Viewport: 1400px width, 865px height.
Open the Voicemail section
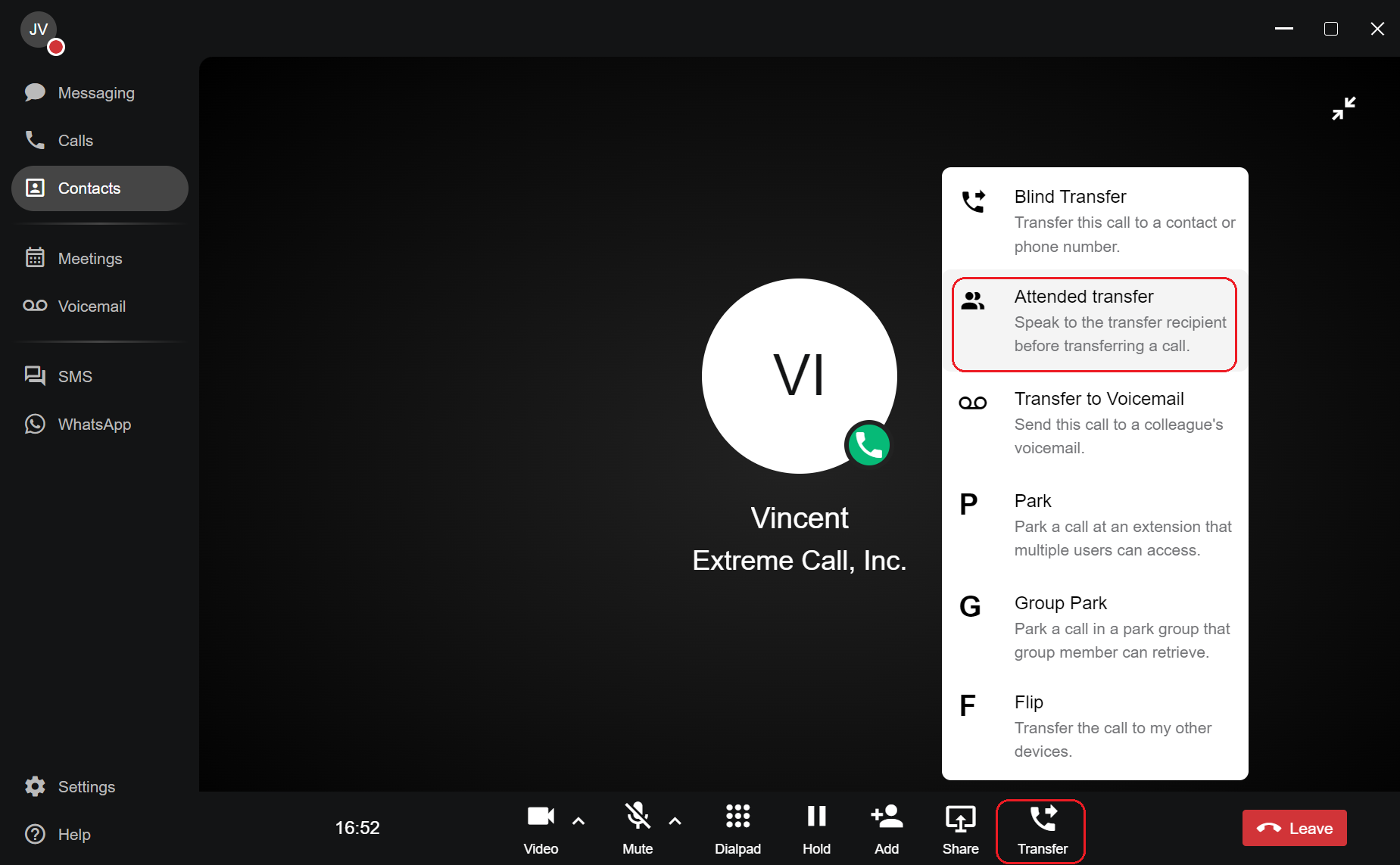tap(91, 306)
